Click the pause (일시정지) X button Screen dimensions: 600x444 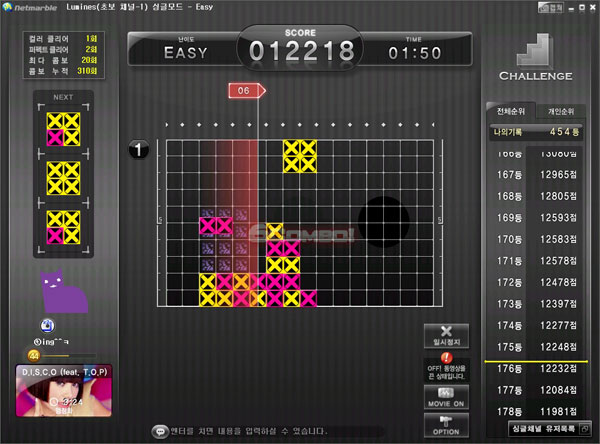pyautogui.click(x=447, y=335)
